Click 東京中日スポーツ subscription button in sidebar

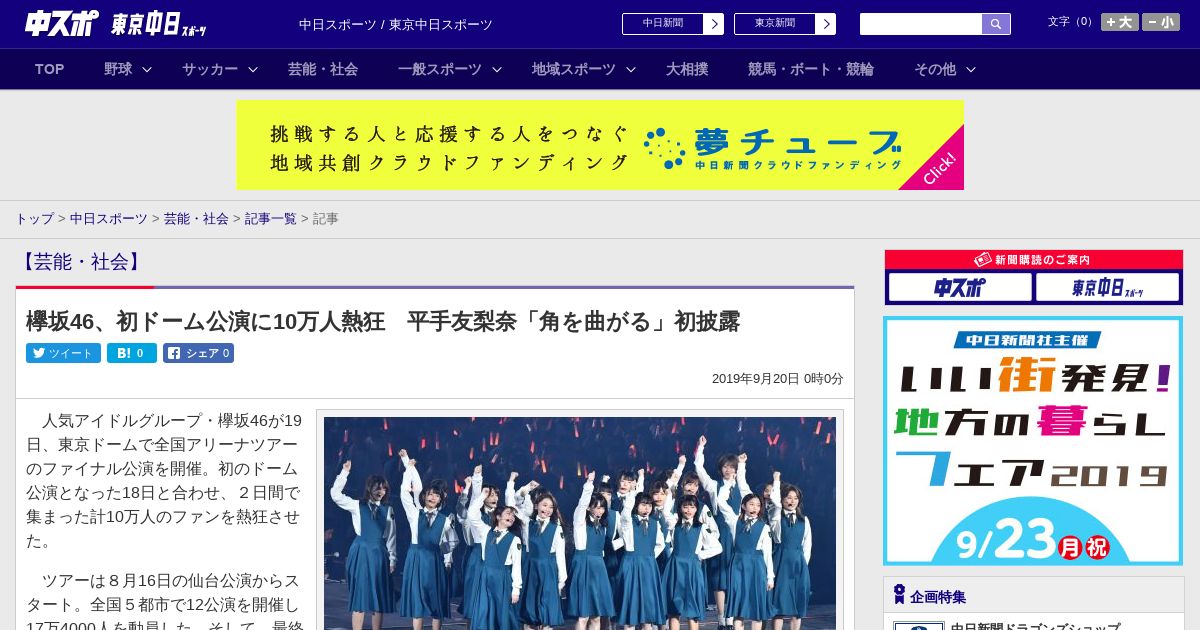pos(1108,288)
